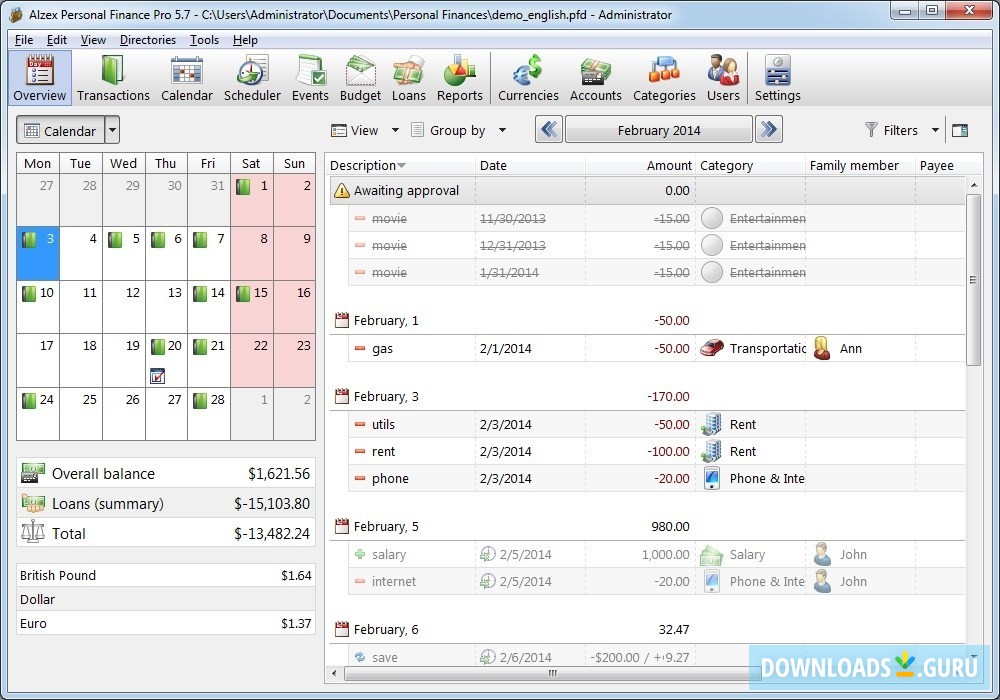Click the February, 6 group header

click(x=648, y=629)
